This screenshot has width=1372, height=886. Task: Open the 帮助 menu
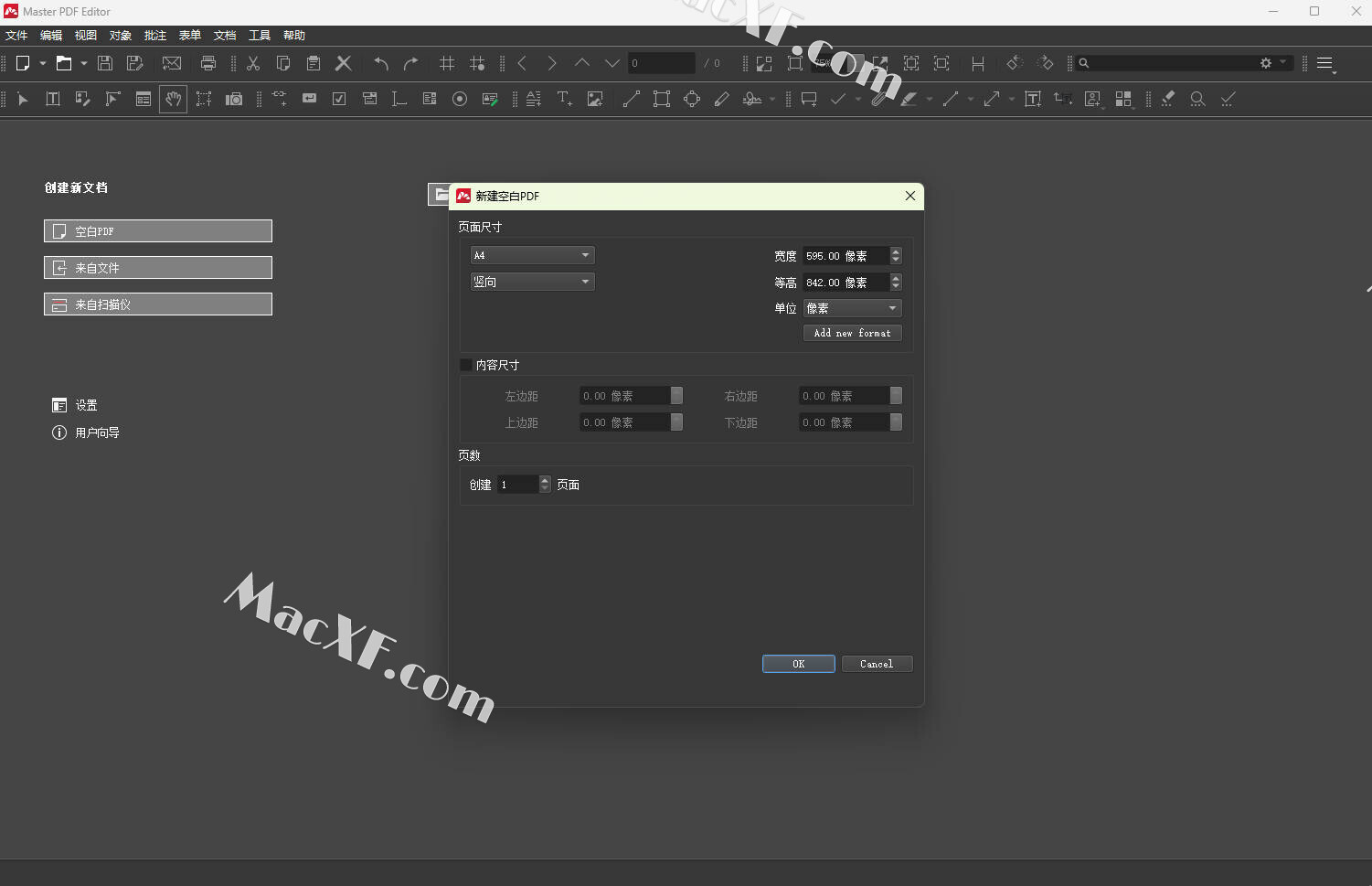pyautogui.click(x=294, y=35)
